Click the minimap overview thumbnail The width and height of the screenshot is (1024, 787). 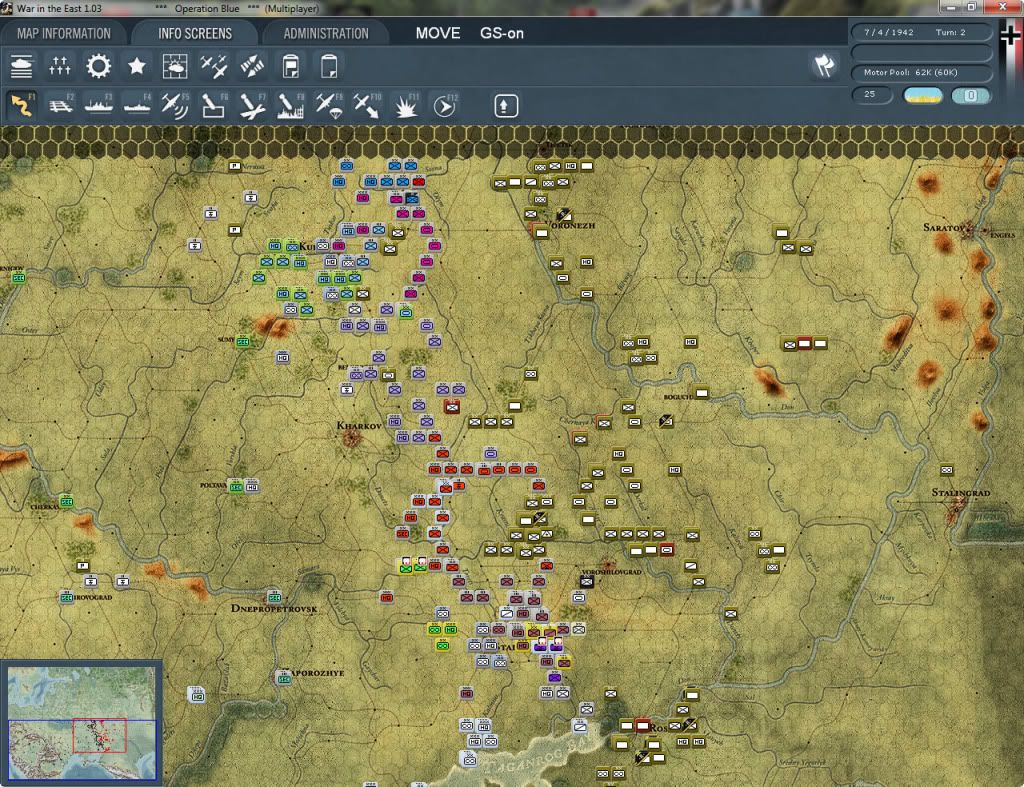click(x=82, y=722)
